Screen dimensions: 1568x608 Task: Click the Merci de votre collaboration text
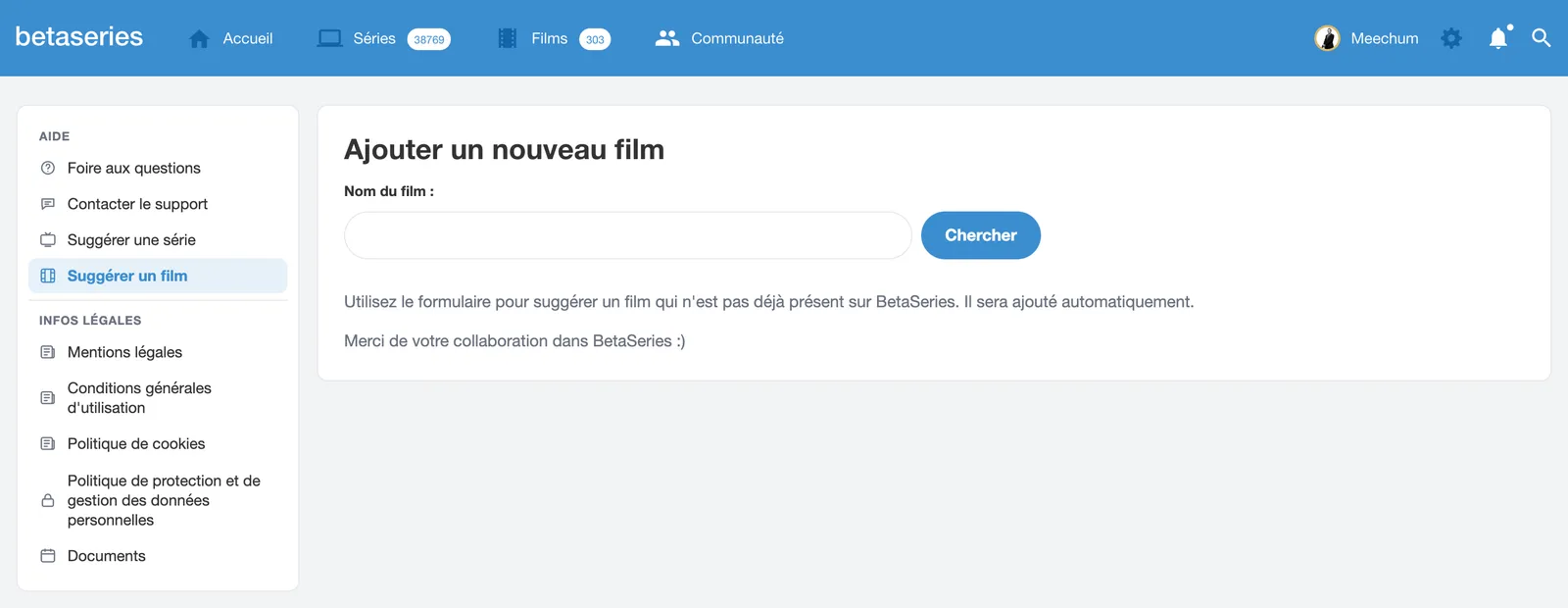tap(514, 341)
